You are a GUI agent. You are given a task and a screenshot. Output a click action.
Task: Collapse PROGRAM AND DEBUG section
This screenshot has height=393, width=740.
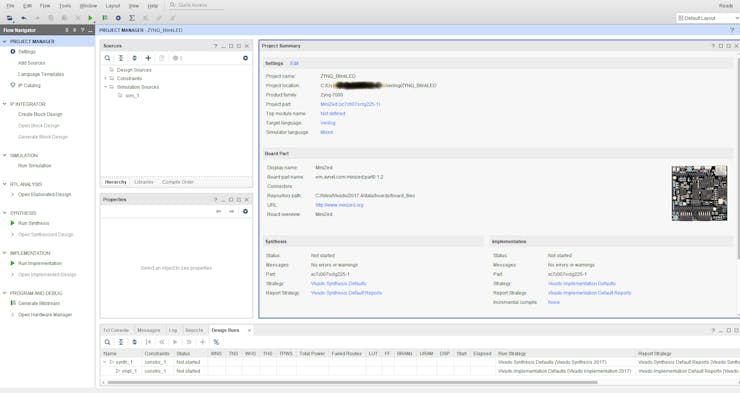(4, 293)
